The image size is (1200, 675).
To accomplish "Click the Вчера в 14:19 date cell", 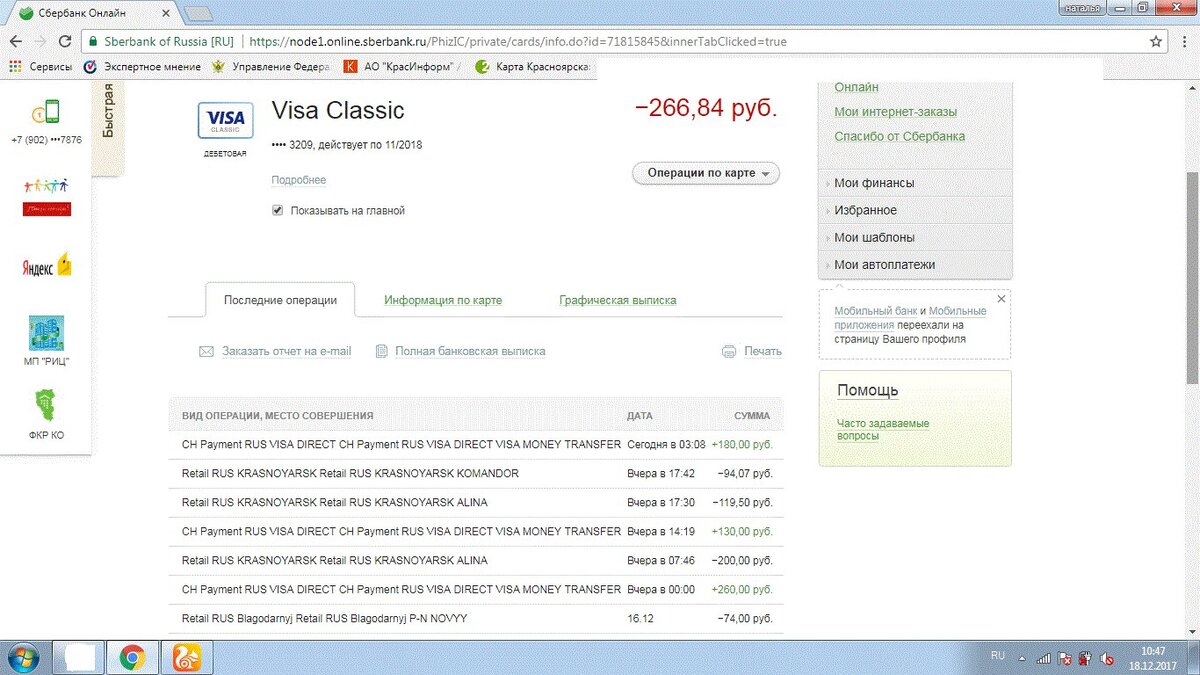I will click(660, 532).
